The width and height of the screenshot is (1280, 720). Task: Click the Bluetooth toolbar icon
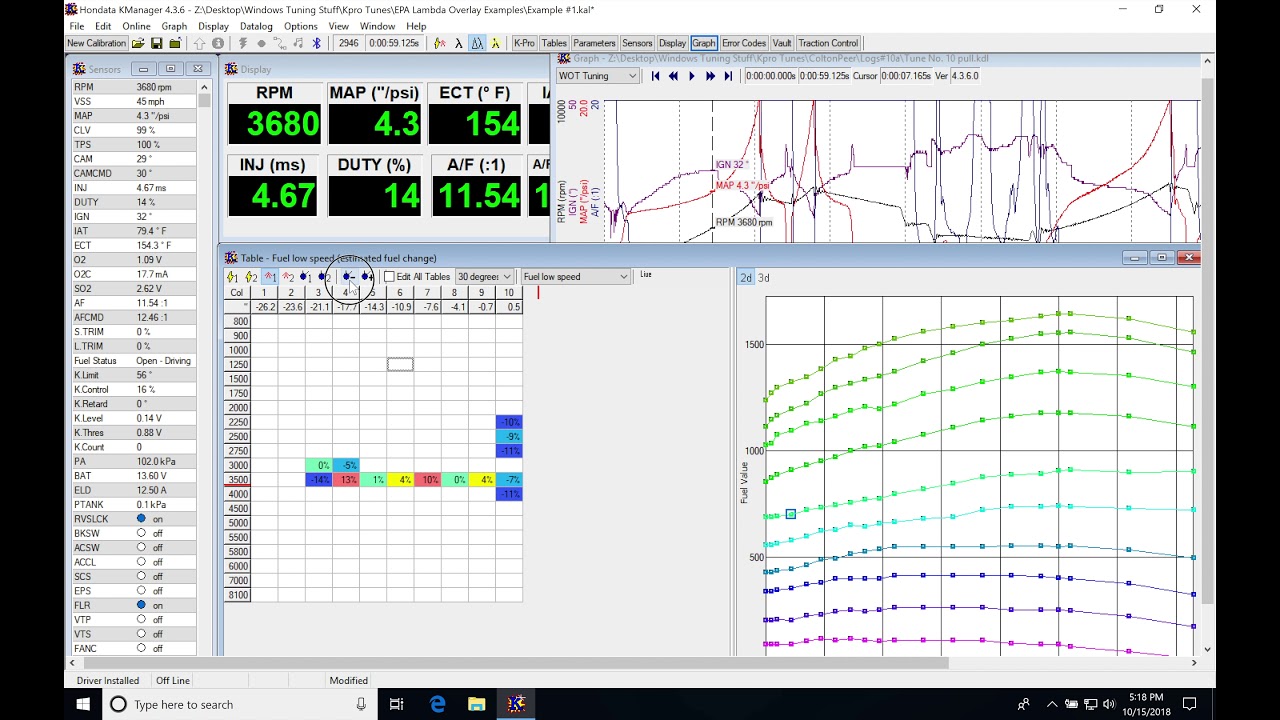[x=316, y=43]
